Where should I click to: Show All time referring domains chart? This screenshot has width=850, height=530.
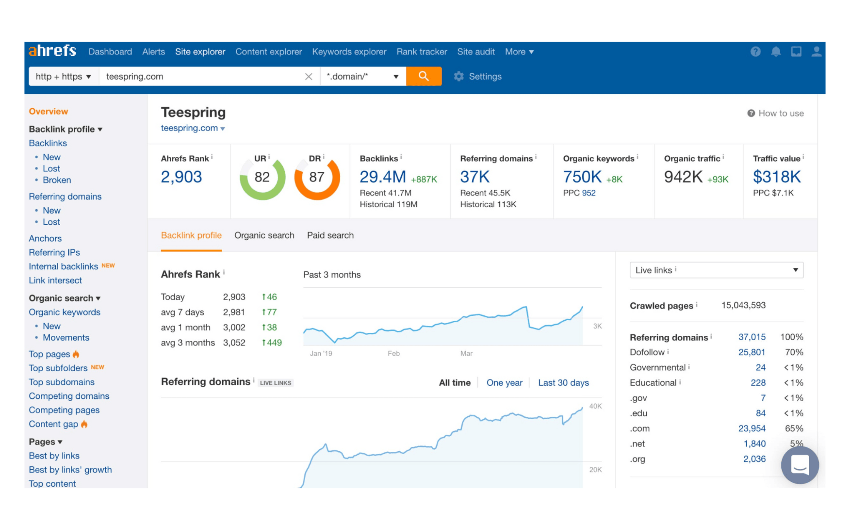[x=455, y=383]
